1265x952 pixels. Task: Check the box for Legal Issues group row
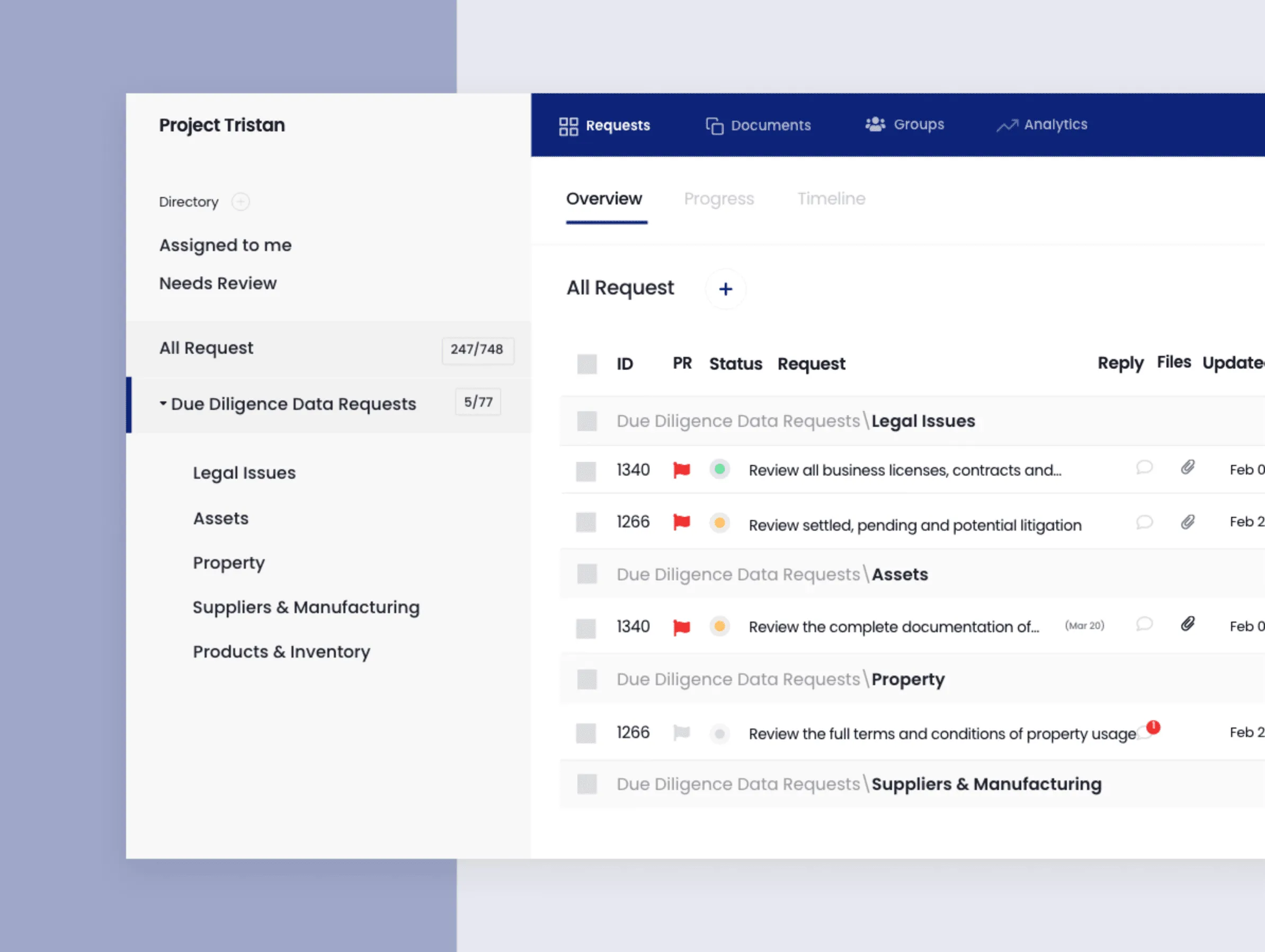[x=587, y=421]
